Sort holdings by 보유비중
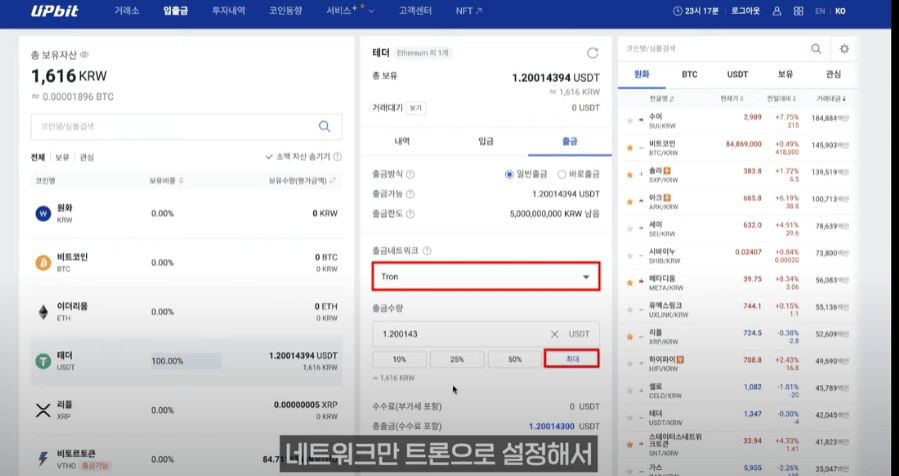The image size is (899, 476). tap(166, 181)
